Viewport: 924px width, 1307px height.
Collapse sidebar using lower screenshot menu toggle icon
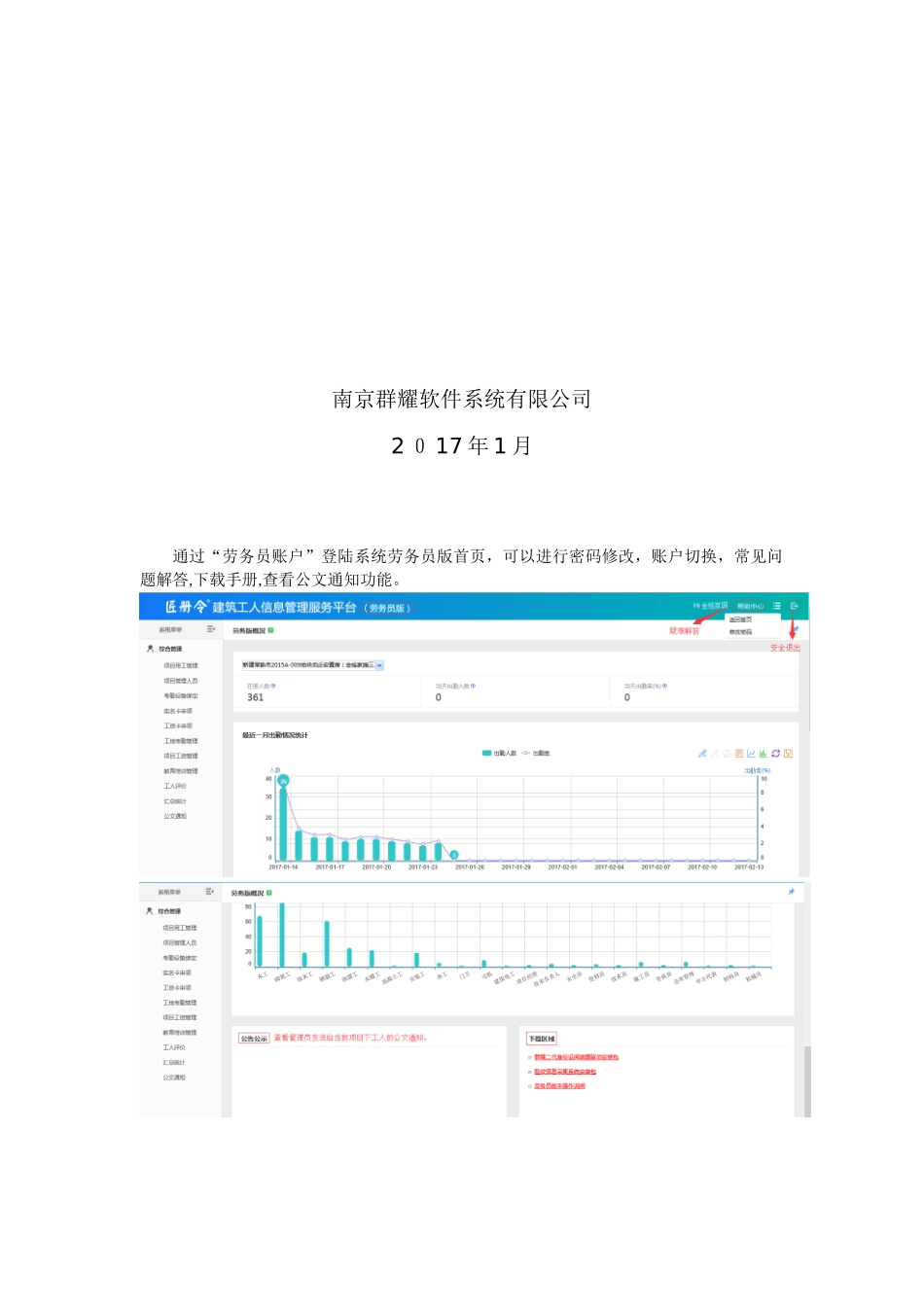pos(210,891)
